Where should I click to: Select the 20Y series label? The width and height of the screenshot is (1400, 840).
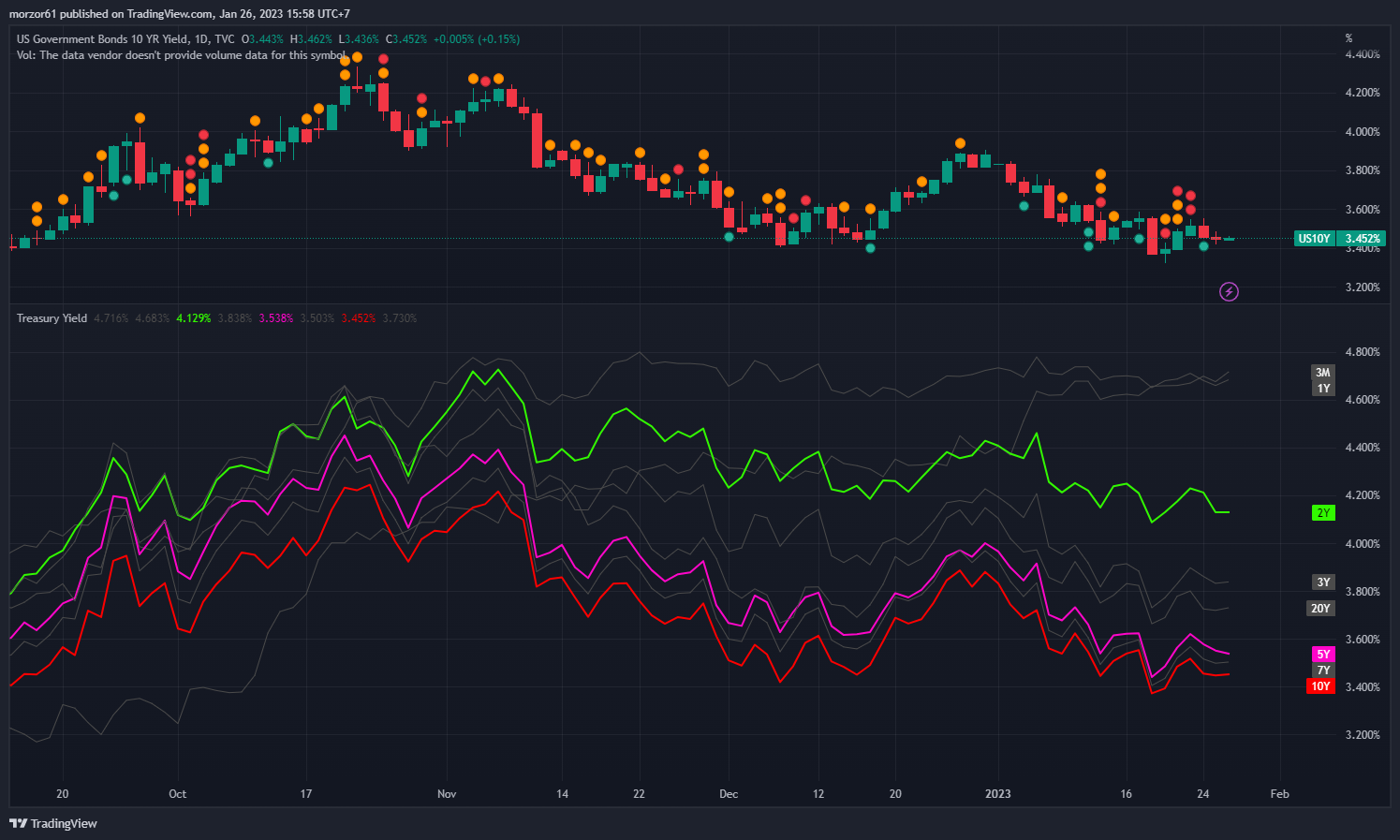(1320, 609)
